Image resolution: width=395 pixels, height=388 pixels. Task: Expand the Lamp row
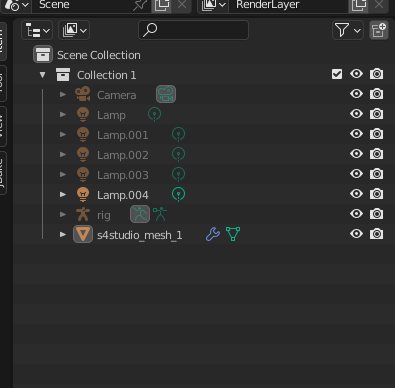(x=63, y=115)
